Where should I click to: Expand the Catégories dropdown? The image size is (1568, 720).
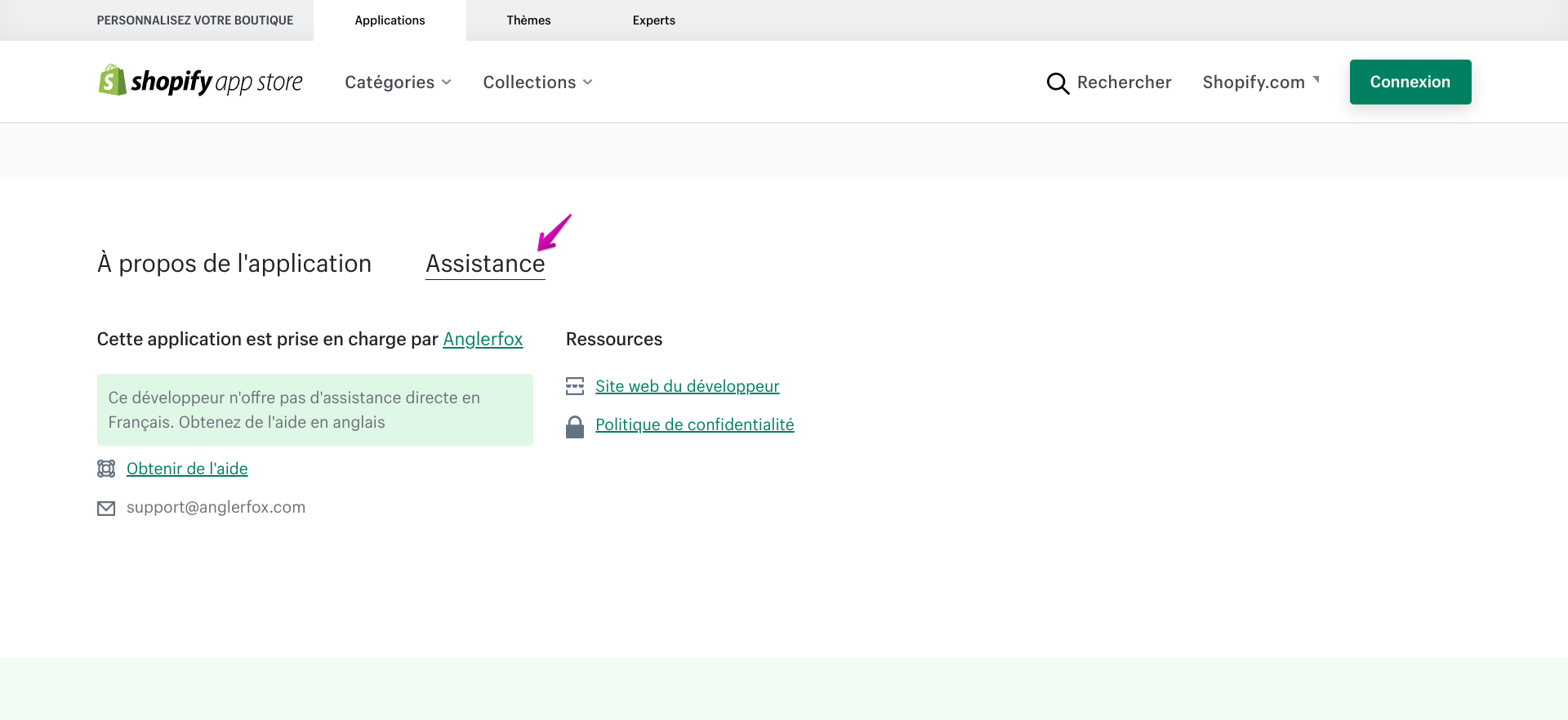pyautogui.click(x=398, y=82)
